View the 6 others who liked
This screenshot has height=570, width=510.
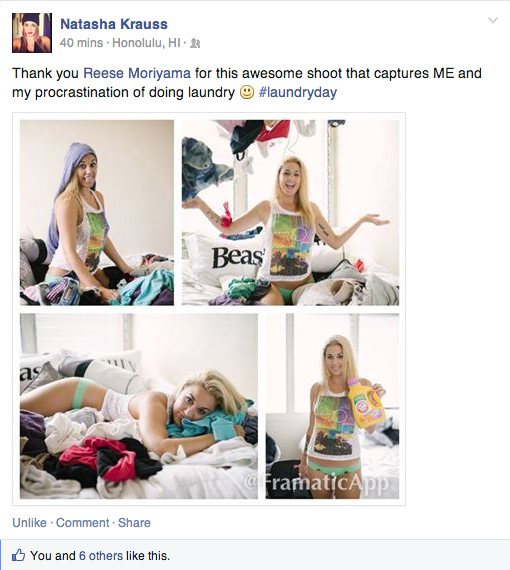pyautogui.click(x=101, y=556)
